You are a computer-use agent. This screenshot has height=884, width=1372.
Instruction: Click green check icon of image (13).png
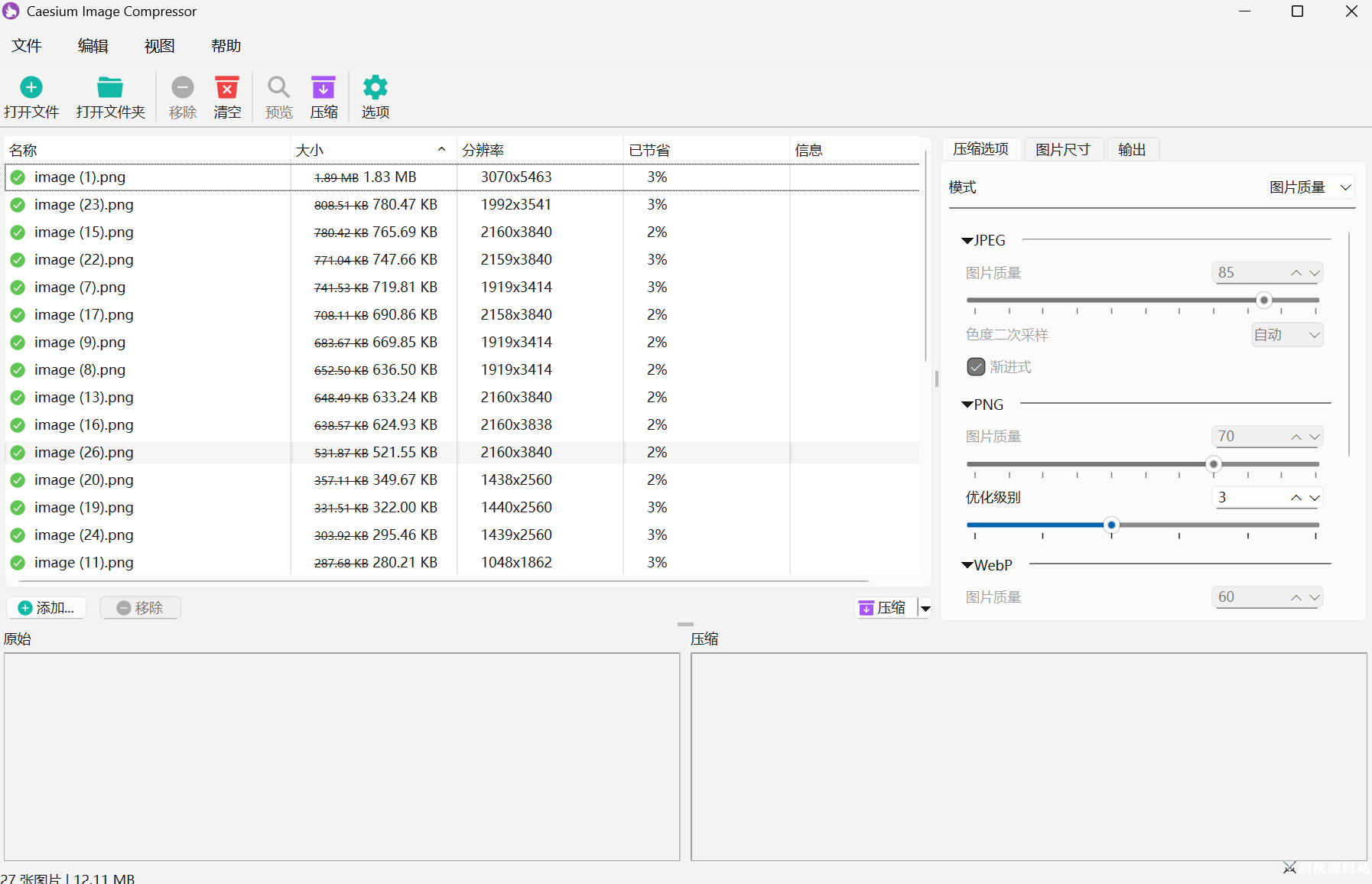tap(18, 398)
